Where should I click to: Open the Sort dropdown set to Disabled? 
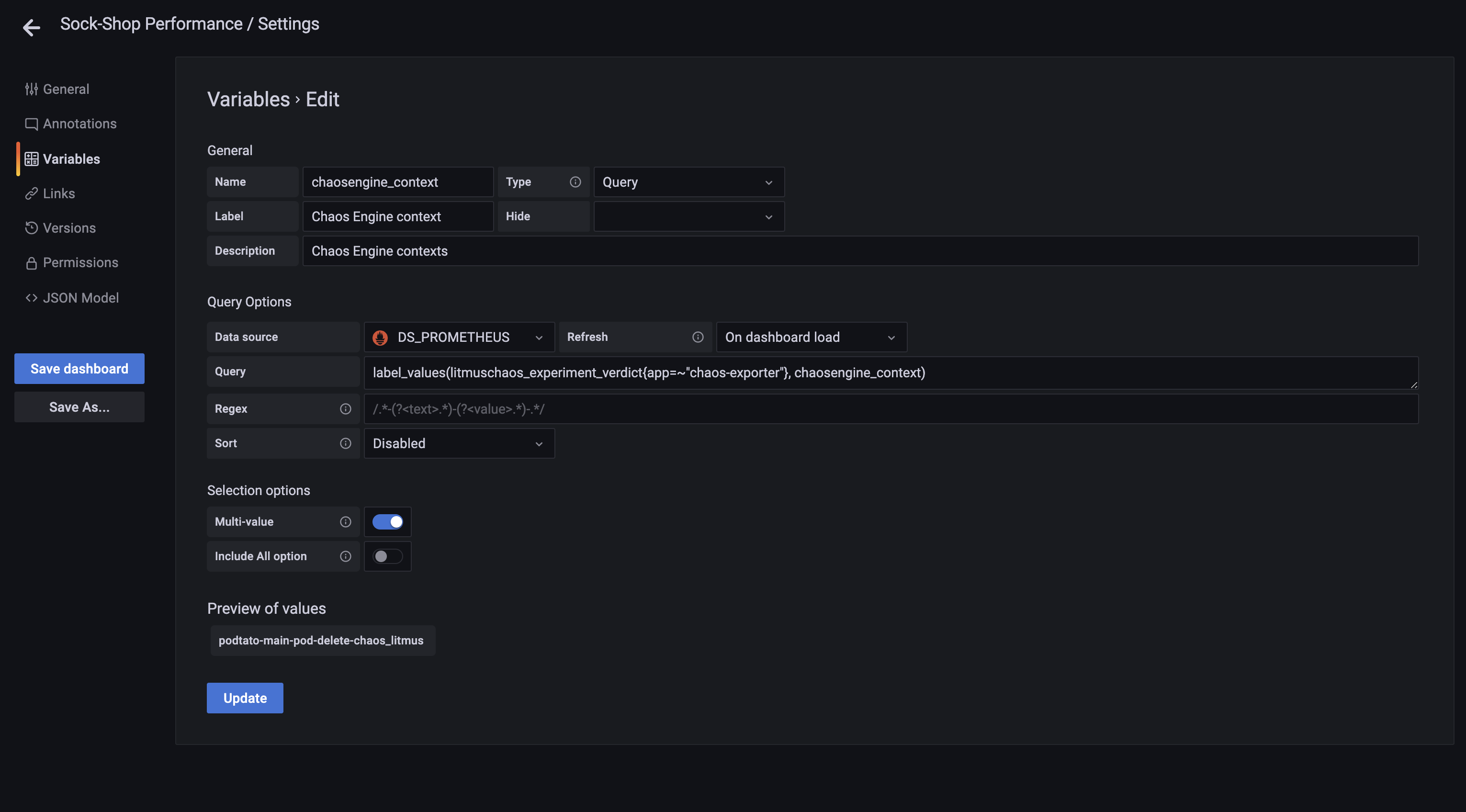[459, 443]
